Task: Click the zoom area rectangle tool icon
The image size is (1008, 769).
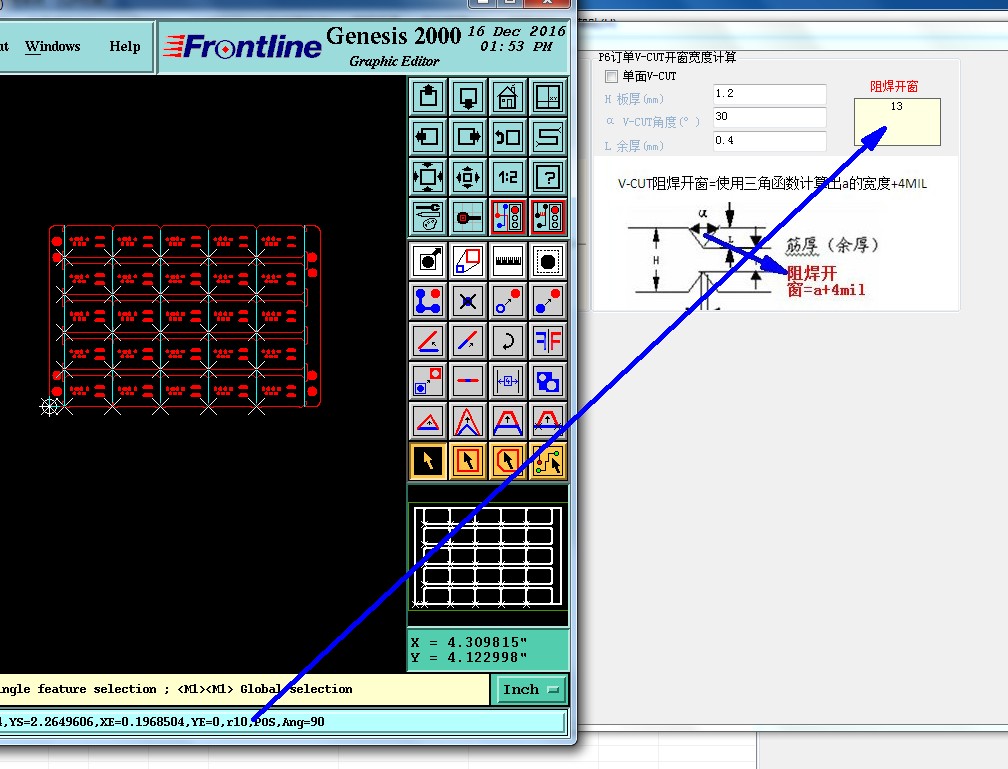Action: [x=468, y=261]
